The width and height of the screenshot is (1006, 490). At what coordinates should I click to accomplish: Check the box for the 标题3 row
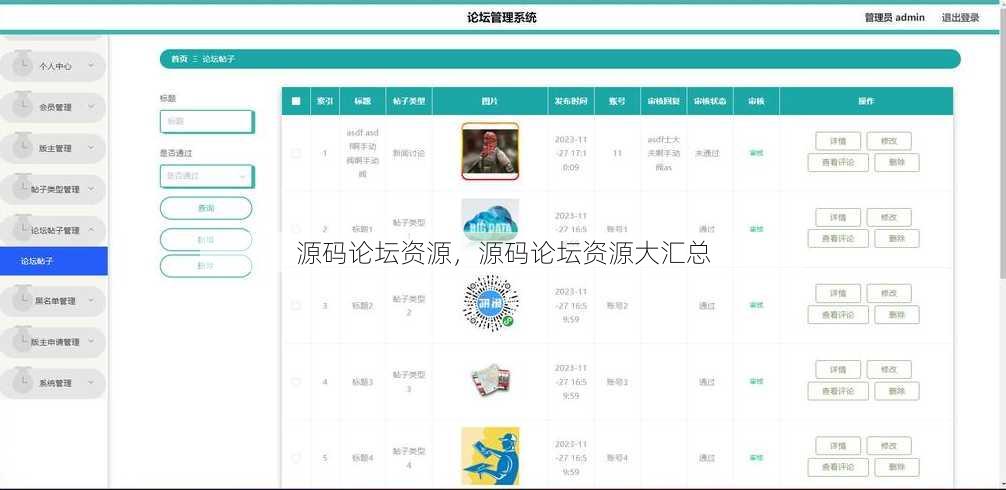coord(296,382)
